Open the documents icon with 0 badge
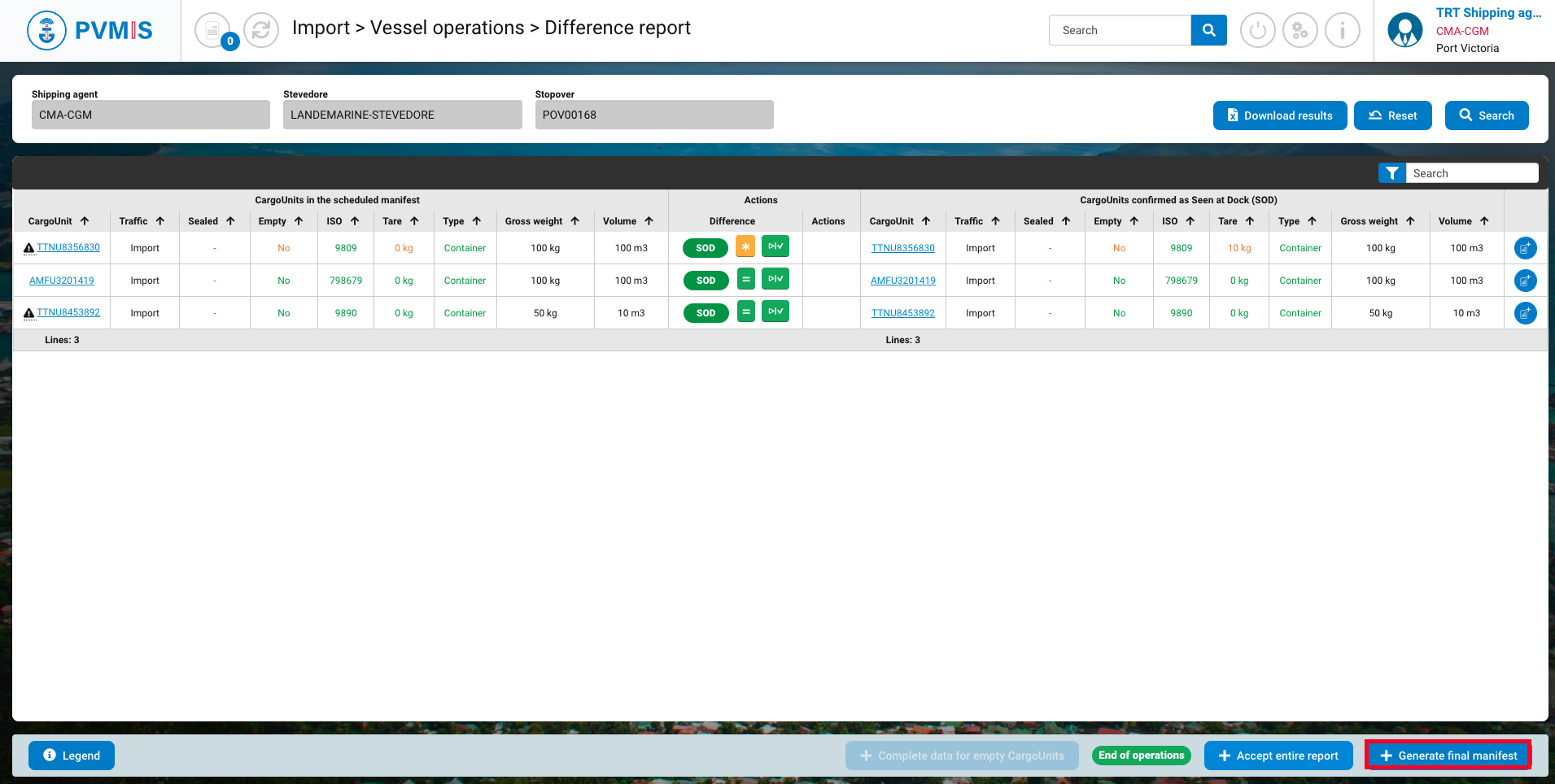The width and height of the screenshot is (1555, 784). coord(213,31)
